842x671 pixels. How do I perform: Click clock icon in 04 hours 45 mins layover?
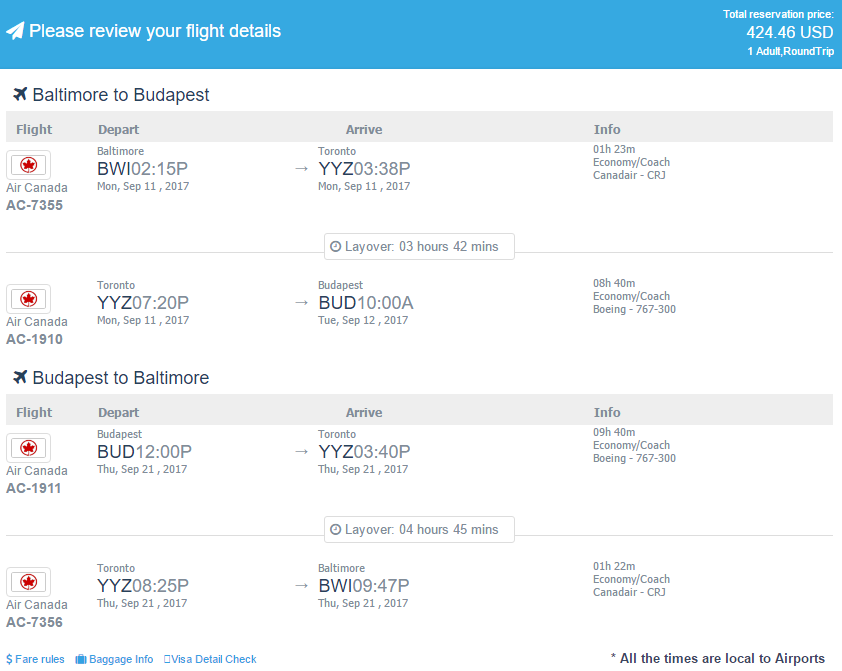click(x=336, y=529)
